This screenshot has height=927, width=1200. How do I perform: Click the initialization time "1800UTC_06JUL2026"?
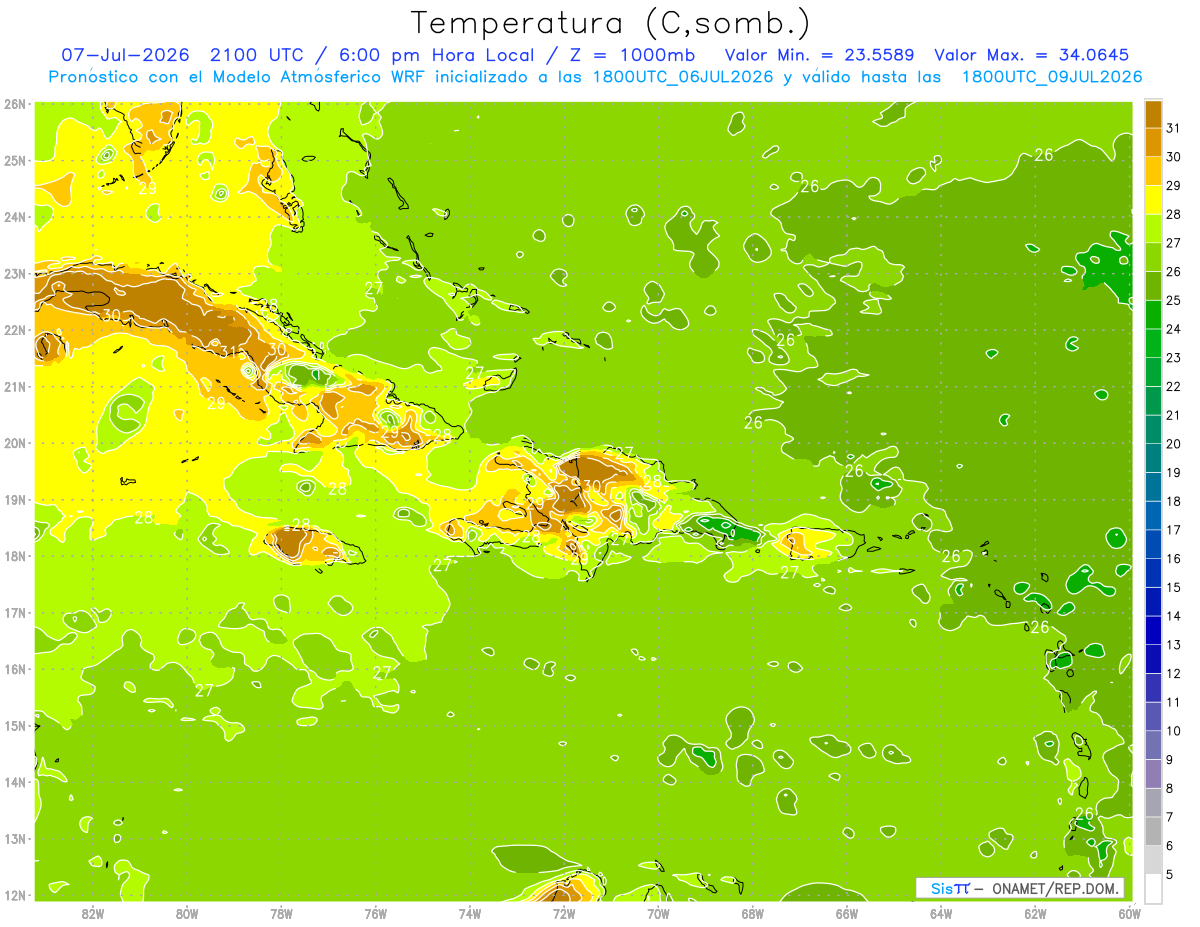tap(683, 77)
